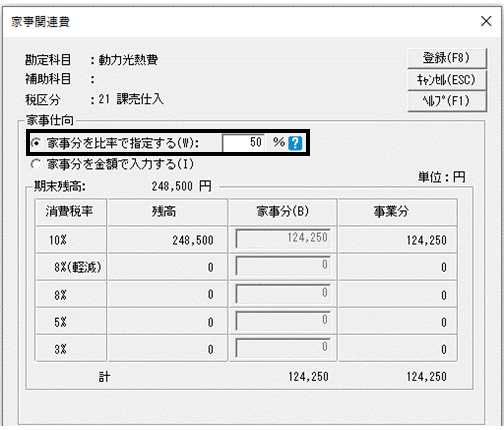
Task: Click 家事分 field in the 10% row
Action: 283,238
